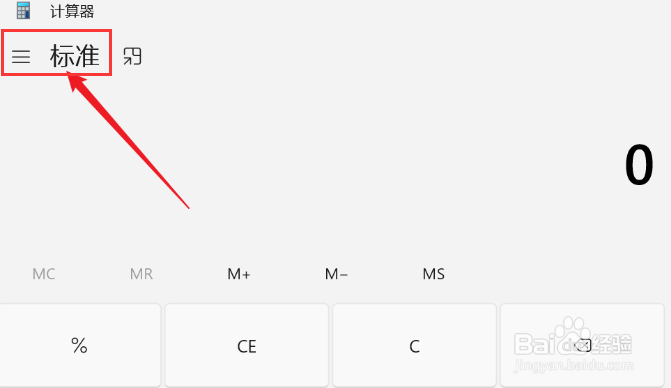Click the blank space right of MS
The height and width of the screenshot is (388, 671).
556,274
